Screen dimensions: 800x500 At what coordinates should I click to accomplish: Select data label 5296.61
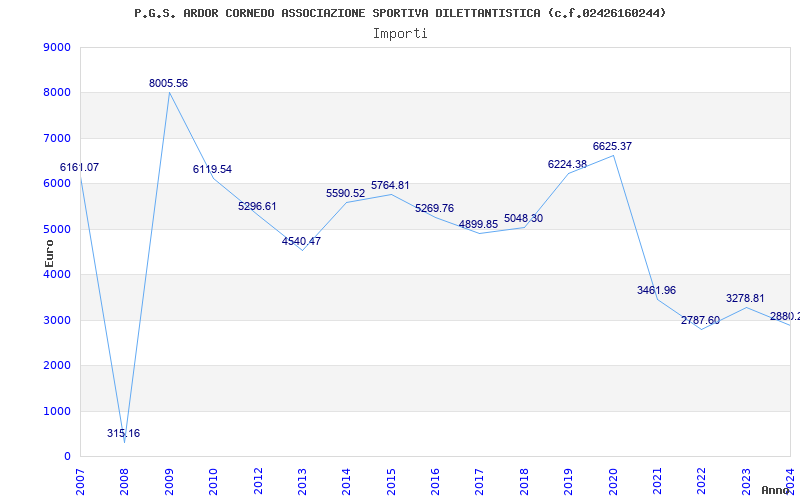(257, 207)
